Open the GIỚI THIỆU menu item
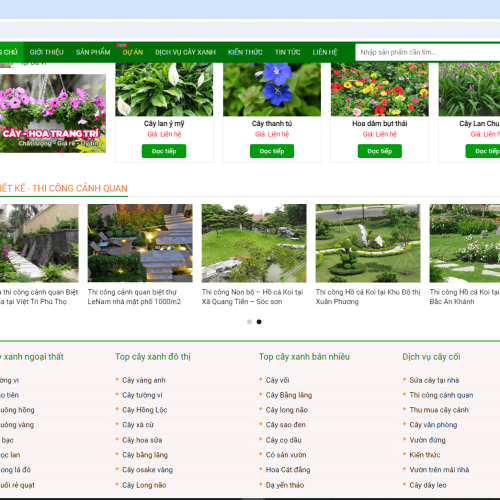This screenshot has width=500, height=500. (46, 52)
